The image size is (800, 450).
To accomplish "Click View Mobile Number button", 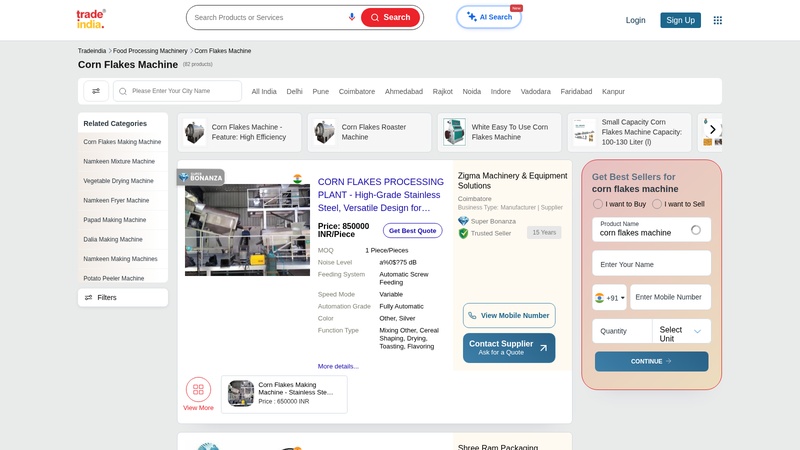I will click(509, 315).
